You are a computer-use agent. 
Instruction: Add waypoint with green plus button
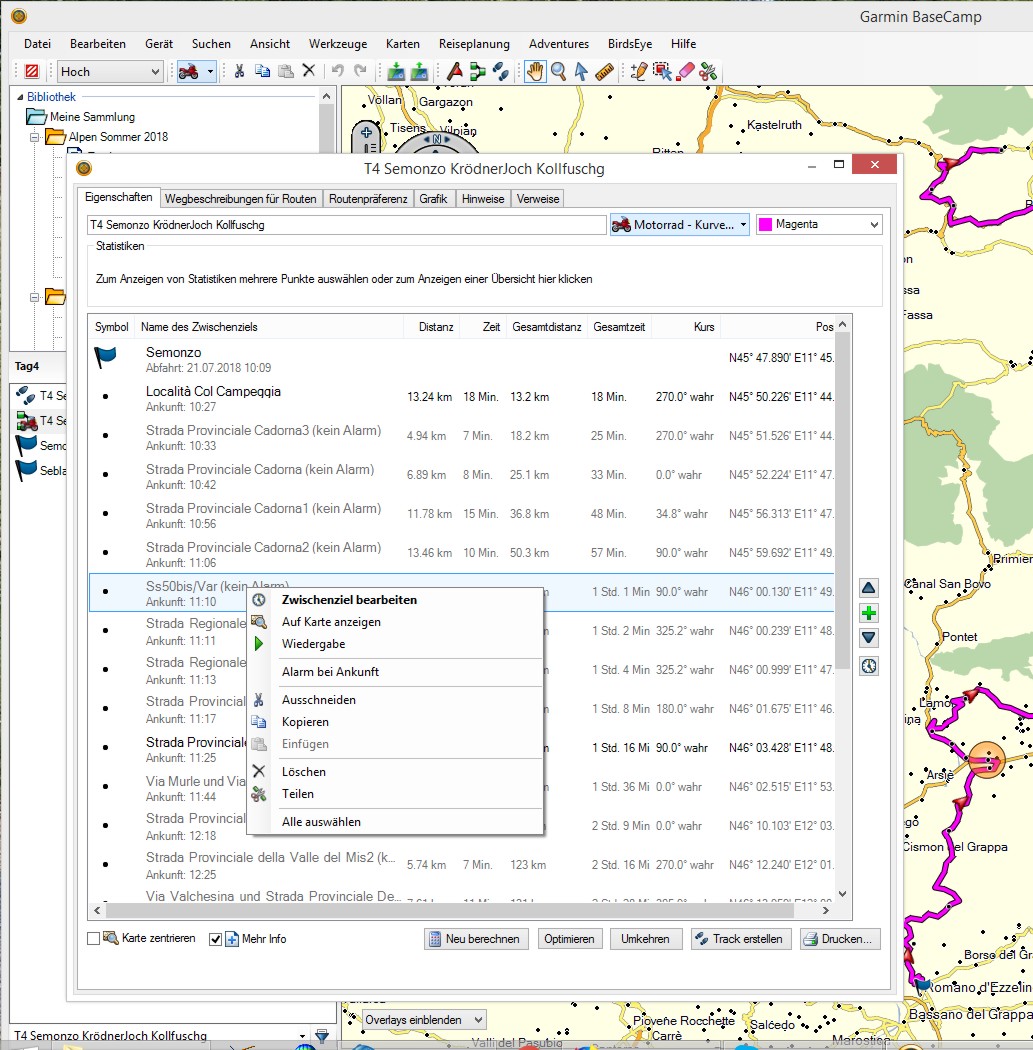(x=868, y=613)
